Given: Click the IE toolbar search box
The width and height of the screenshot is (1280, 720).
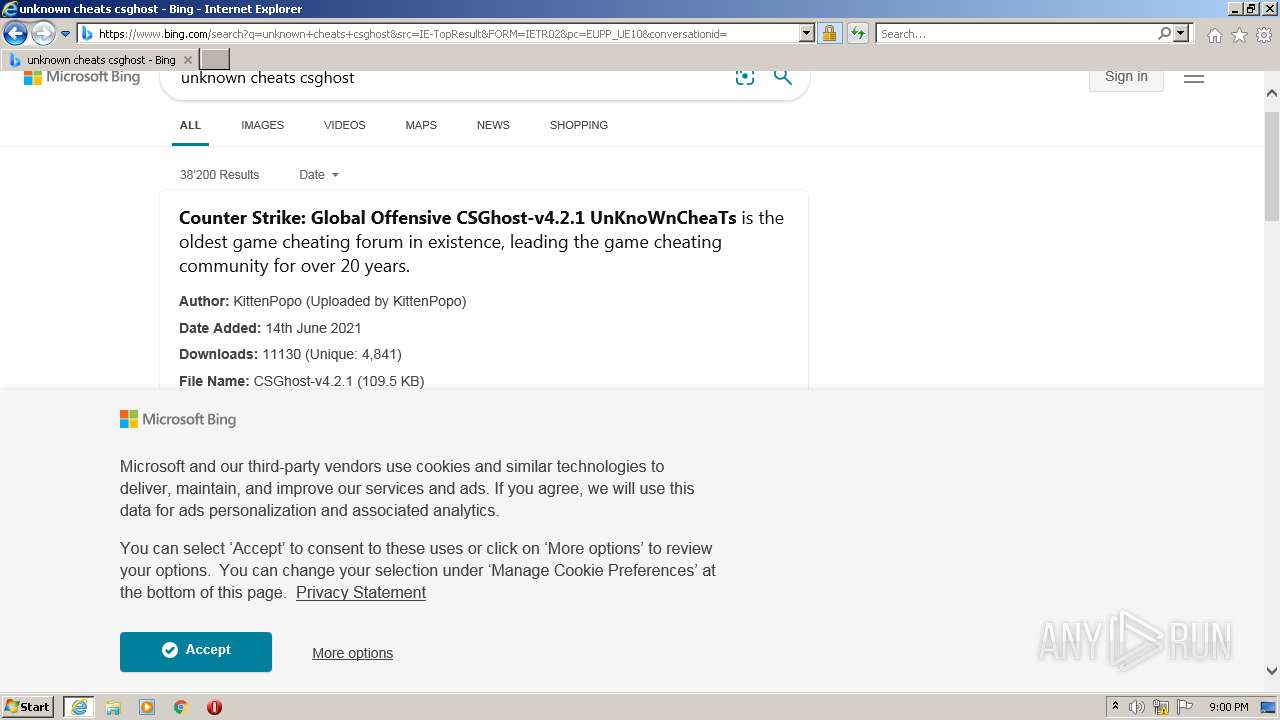Looking at the screenshot, I should [1015, 34].
